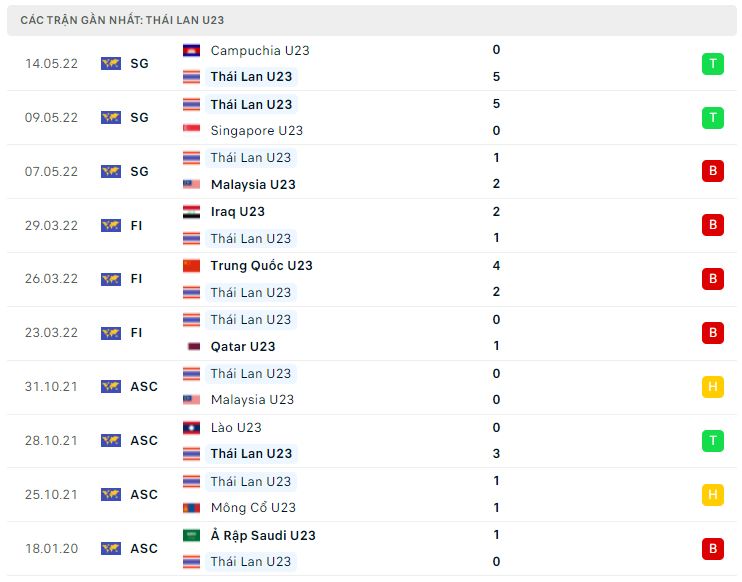Click the yellow H badge for 31.10.21 draw
The height and width of the screenshot is (582, 742).
tap(713, 387)
